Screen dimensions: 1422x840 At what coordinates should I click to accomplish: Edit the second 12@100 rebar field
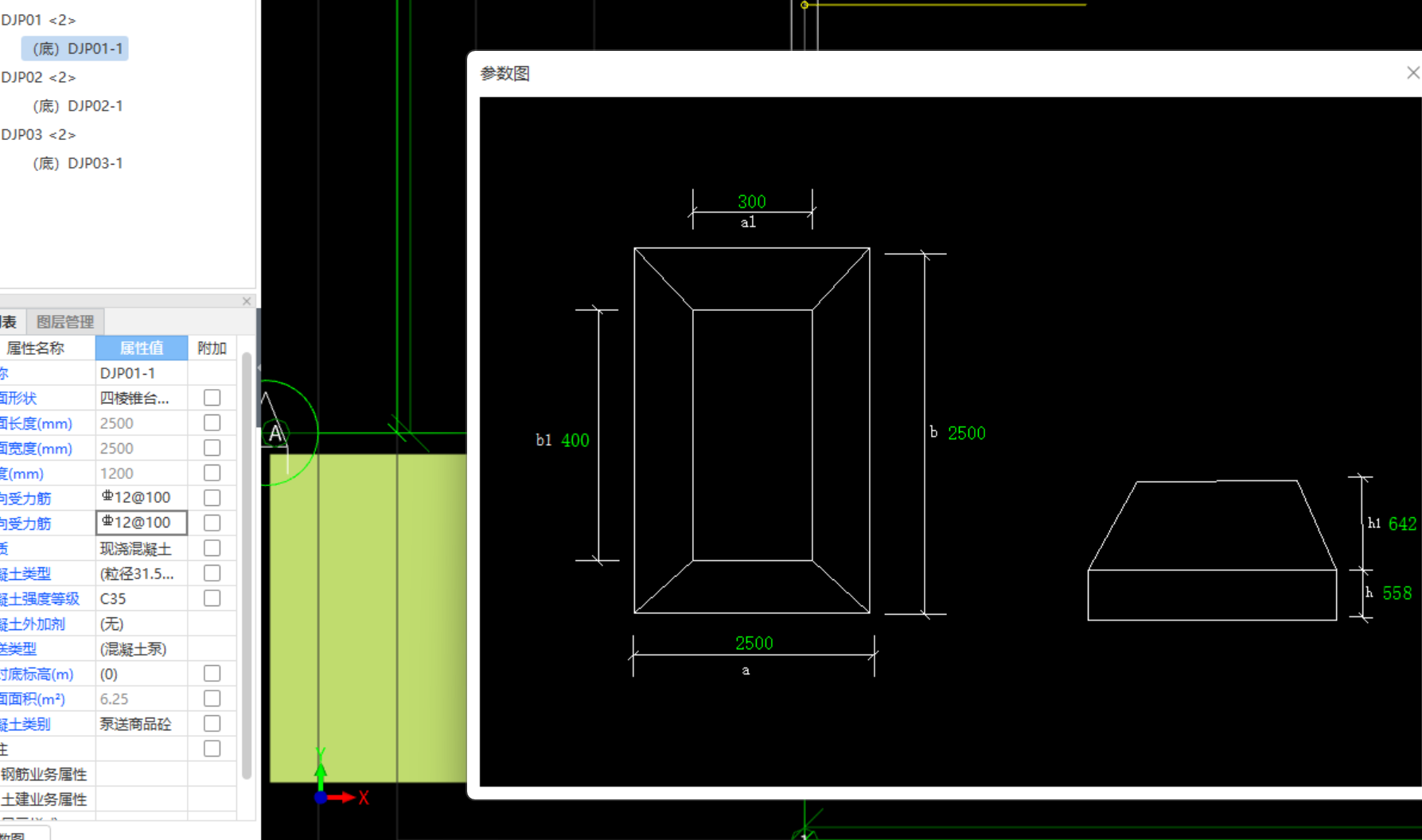pos(142,523)
